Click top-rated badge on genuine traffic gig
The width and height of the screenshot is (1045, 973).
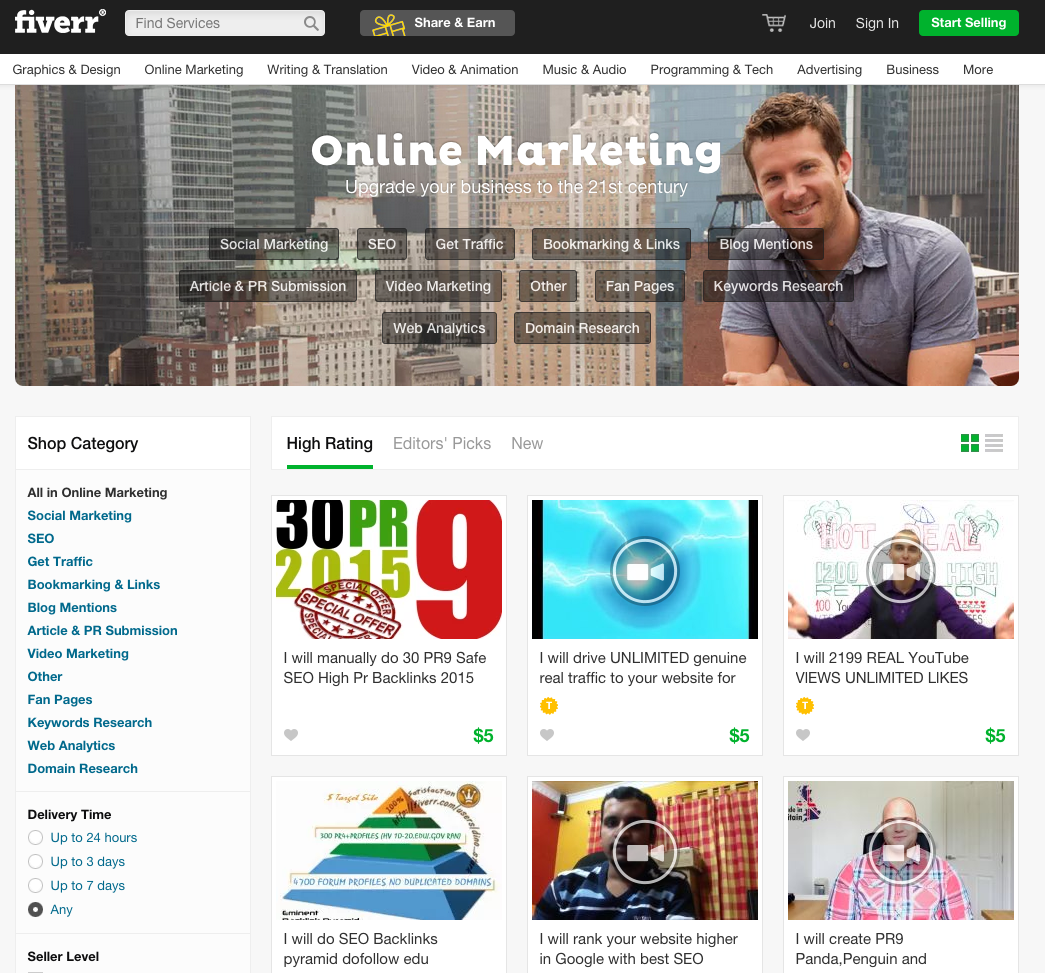click(x=548, y=705)
